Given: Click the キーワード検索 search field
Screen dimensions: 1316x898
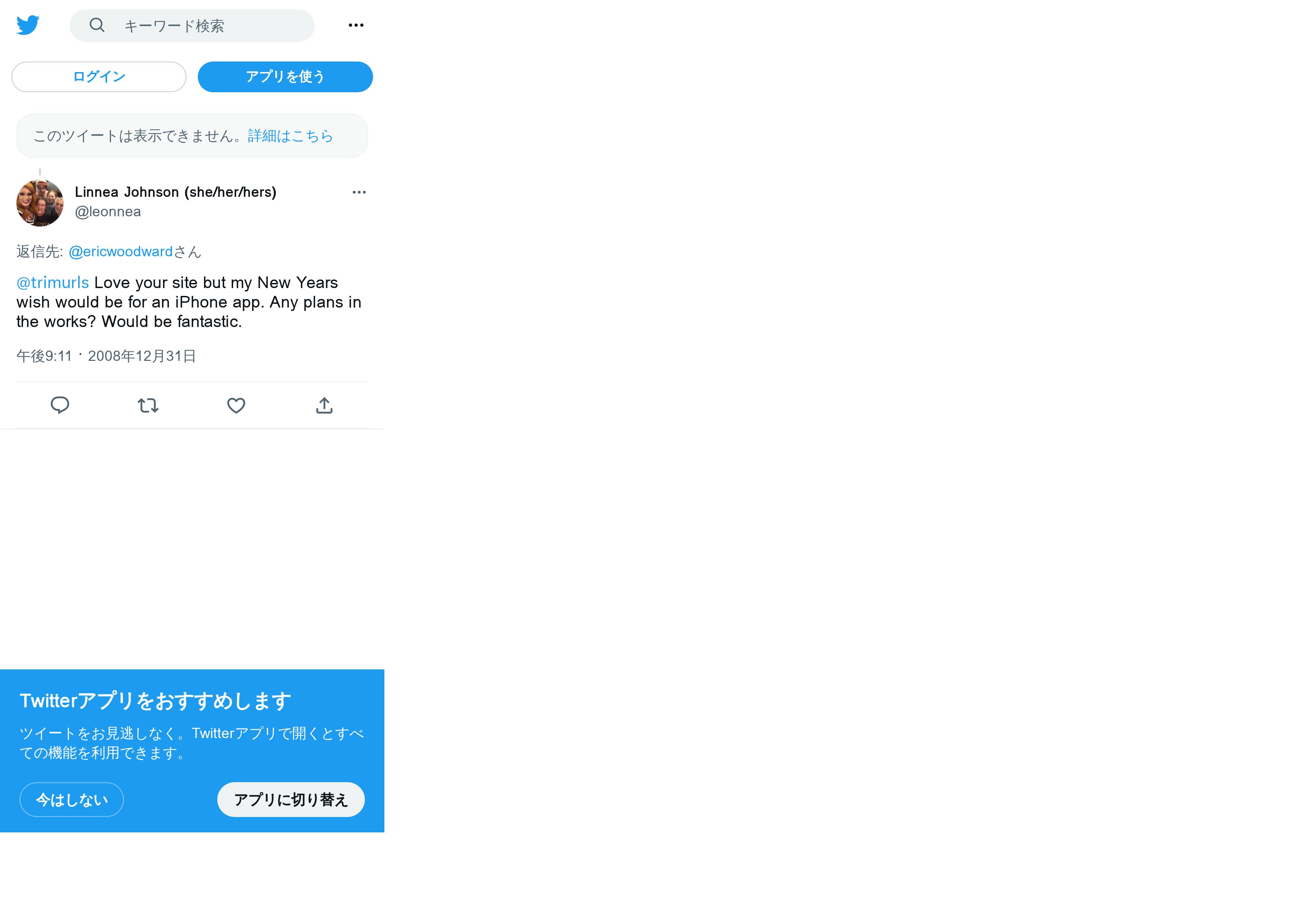Looking at the screenshot, I should (x=192, y=26).
